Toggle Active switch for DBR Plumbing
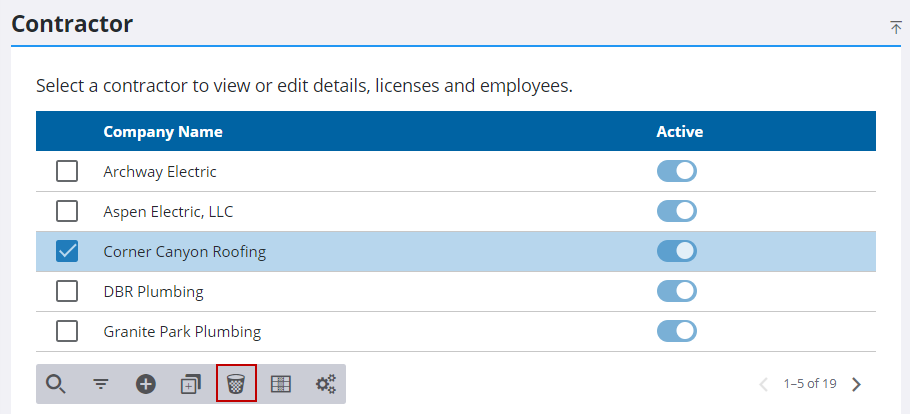This screenshot has height=414, width=910. click(x=677, y=291)
